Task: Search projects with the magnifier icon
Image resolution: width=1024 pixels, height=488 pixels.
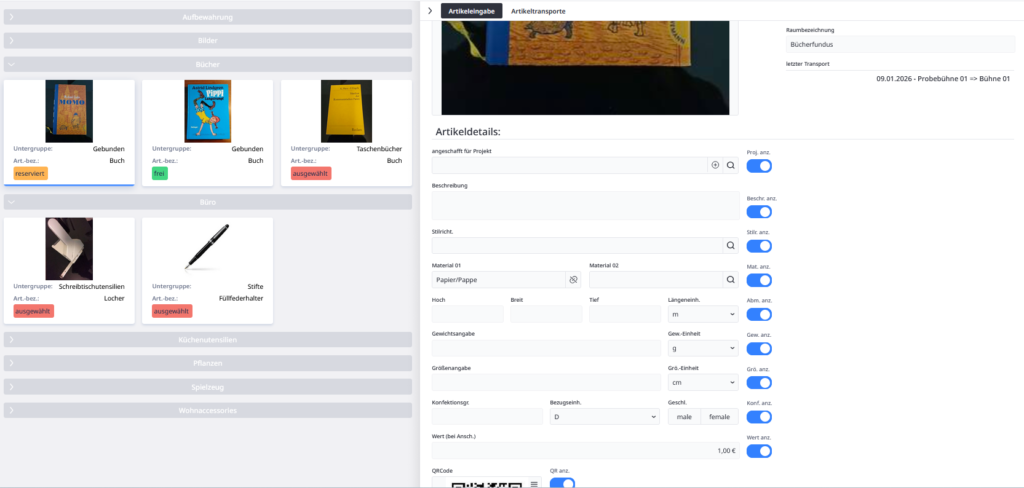Action: tap(731, 165)
